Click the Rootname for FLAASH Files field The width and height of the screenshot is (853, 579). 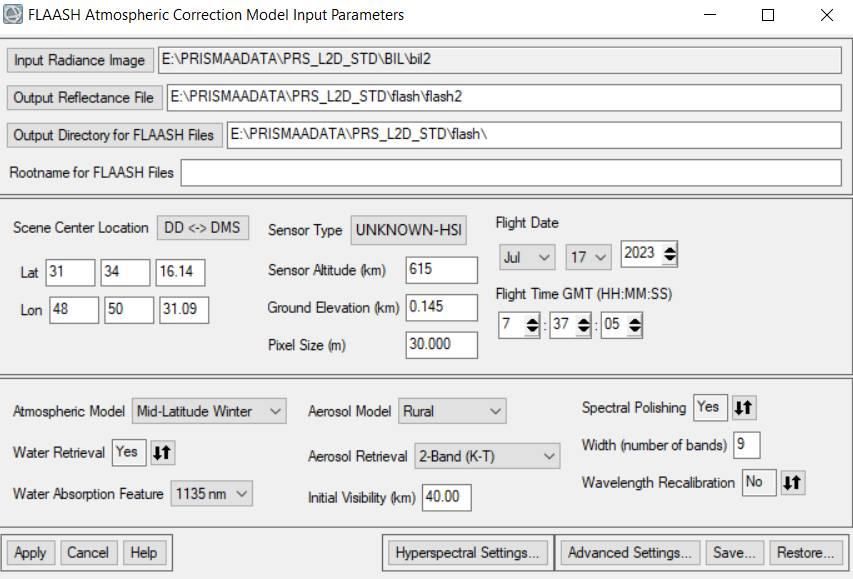(x=511, y=173)
